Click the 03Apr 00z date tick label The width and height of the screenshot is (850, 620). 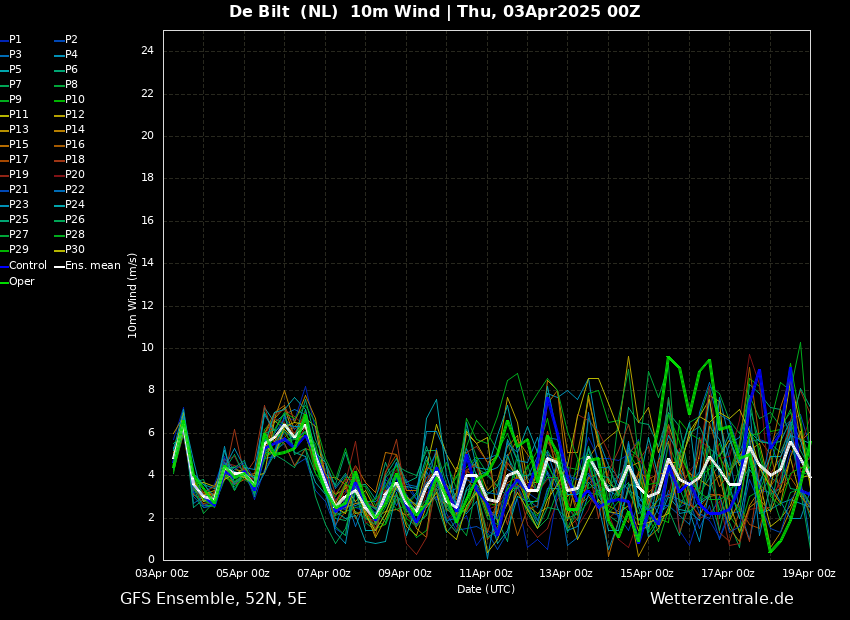click(x=162, y=574)
